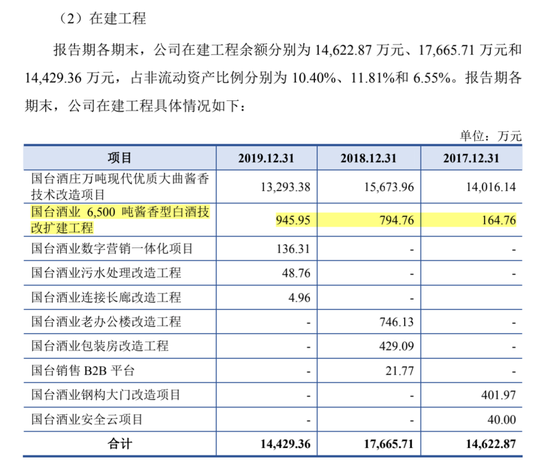Viewport: 550px width, 461px height.
Task: Click the percentage 10.40% in the paragraph
Action: click(x=314, y=78)
